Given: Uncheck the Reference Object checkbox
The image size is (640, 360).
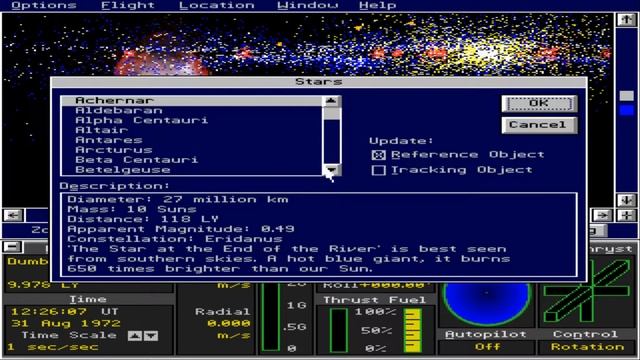Looking at the screenshot, I should (378, 155).
